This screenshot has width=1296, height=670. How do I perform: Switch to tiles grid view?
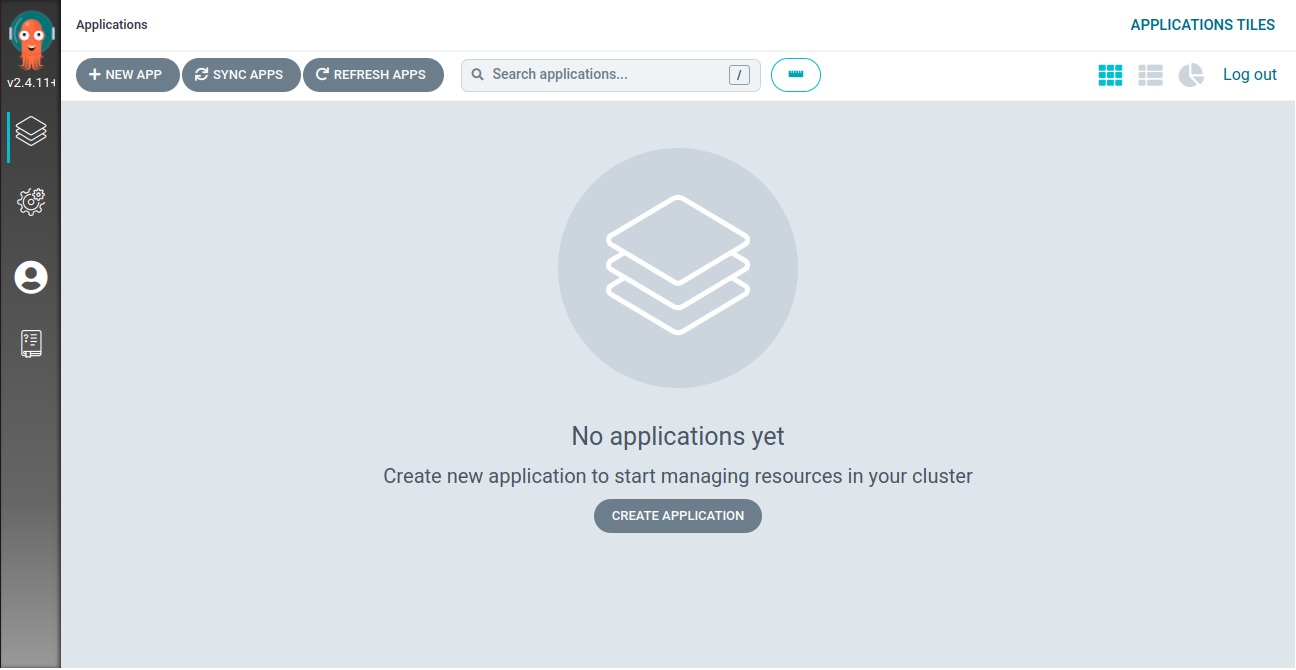tap(1110, 75)
